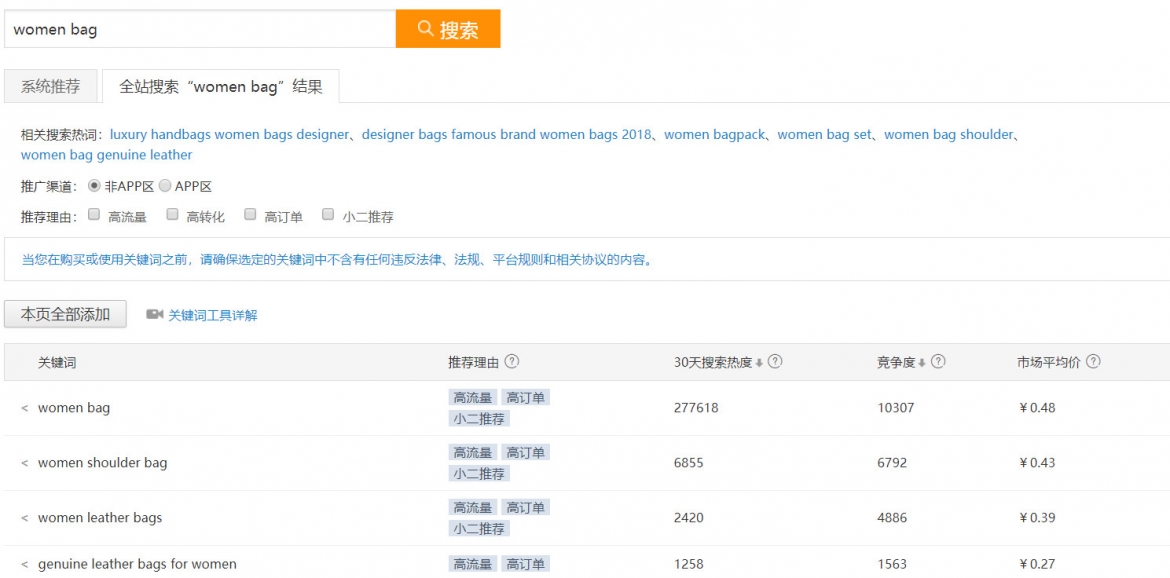Select the APP区 radio button

[x=165, y=186]
